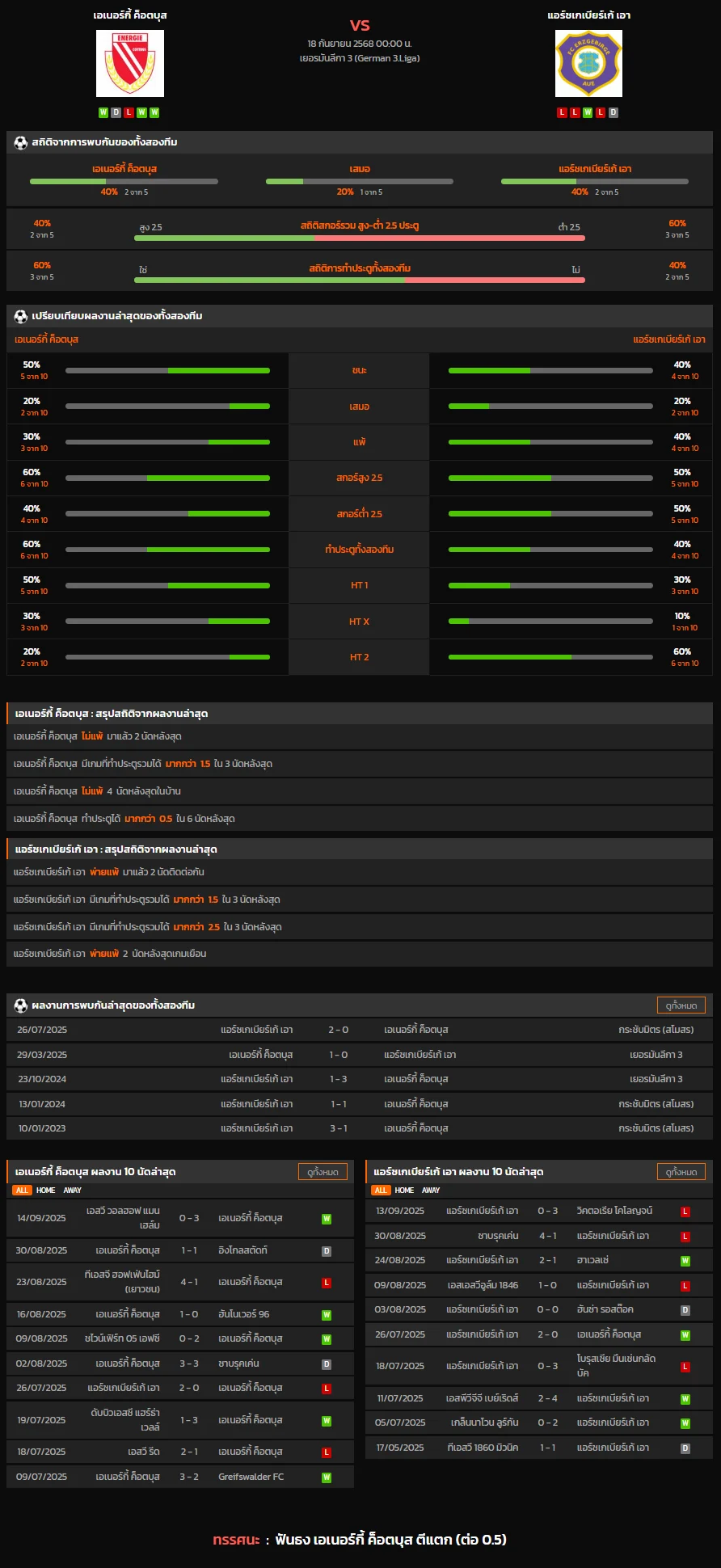Click score 4 - 1 in 23/08/2025 row
This screenshot has height=1568, width=721.
click(189, 1282)
